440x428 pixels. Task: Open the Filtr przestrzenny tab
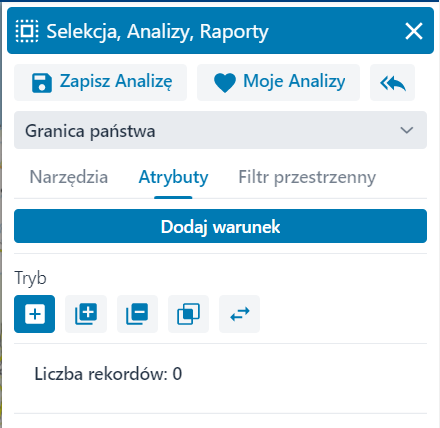(x=307, y=177)
